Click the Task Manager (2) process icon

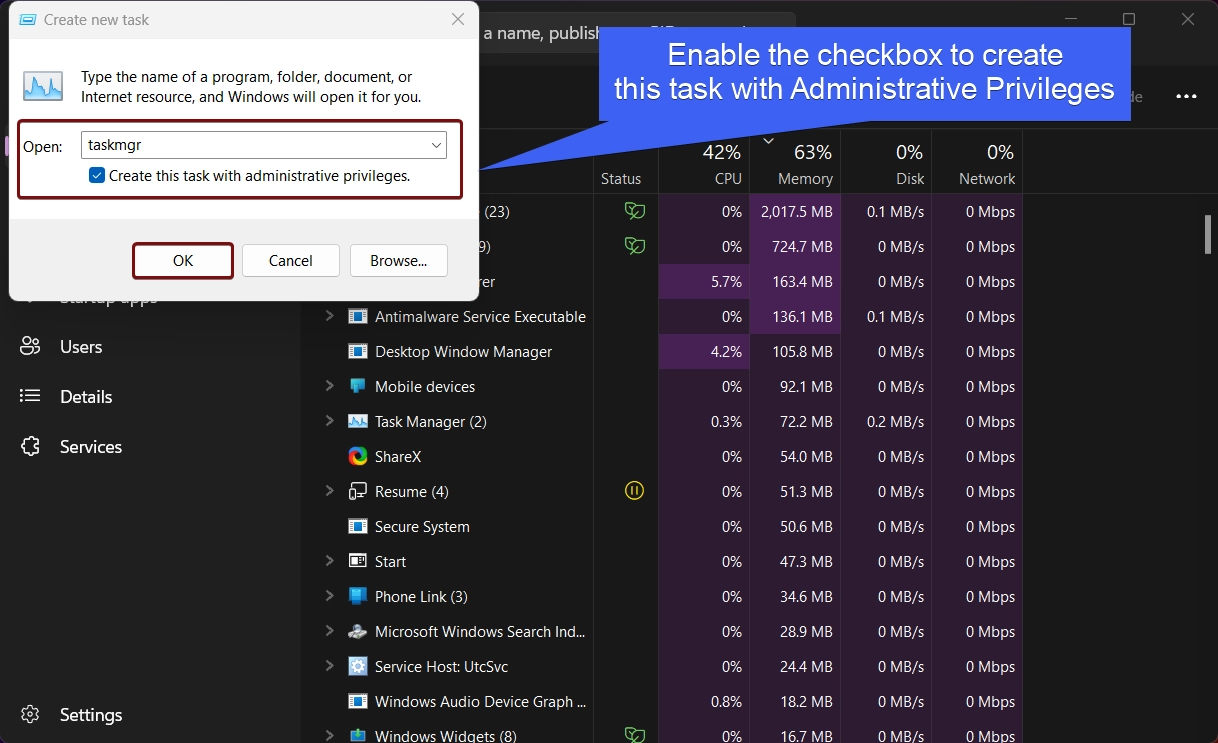point(358,422)
